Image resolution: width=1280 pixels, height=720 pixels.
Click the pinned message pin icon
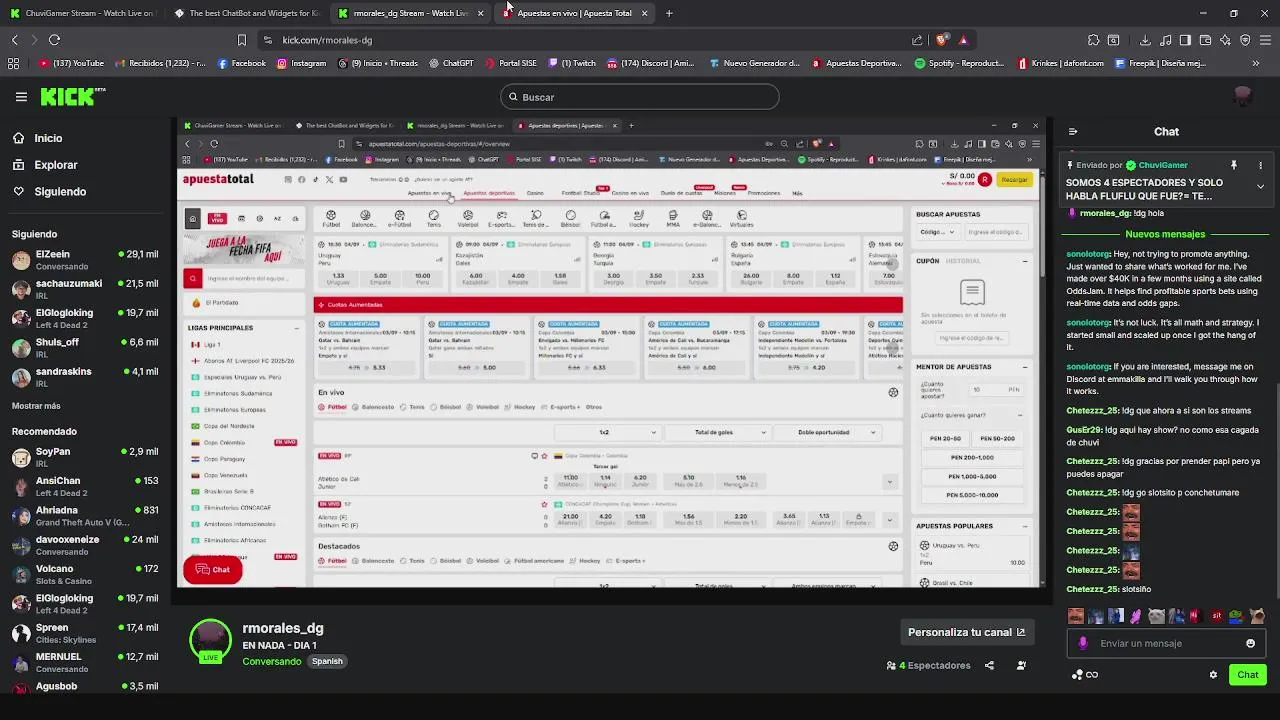(1234, 165)
